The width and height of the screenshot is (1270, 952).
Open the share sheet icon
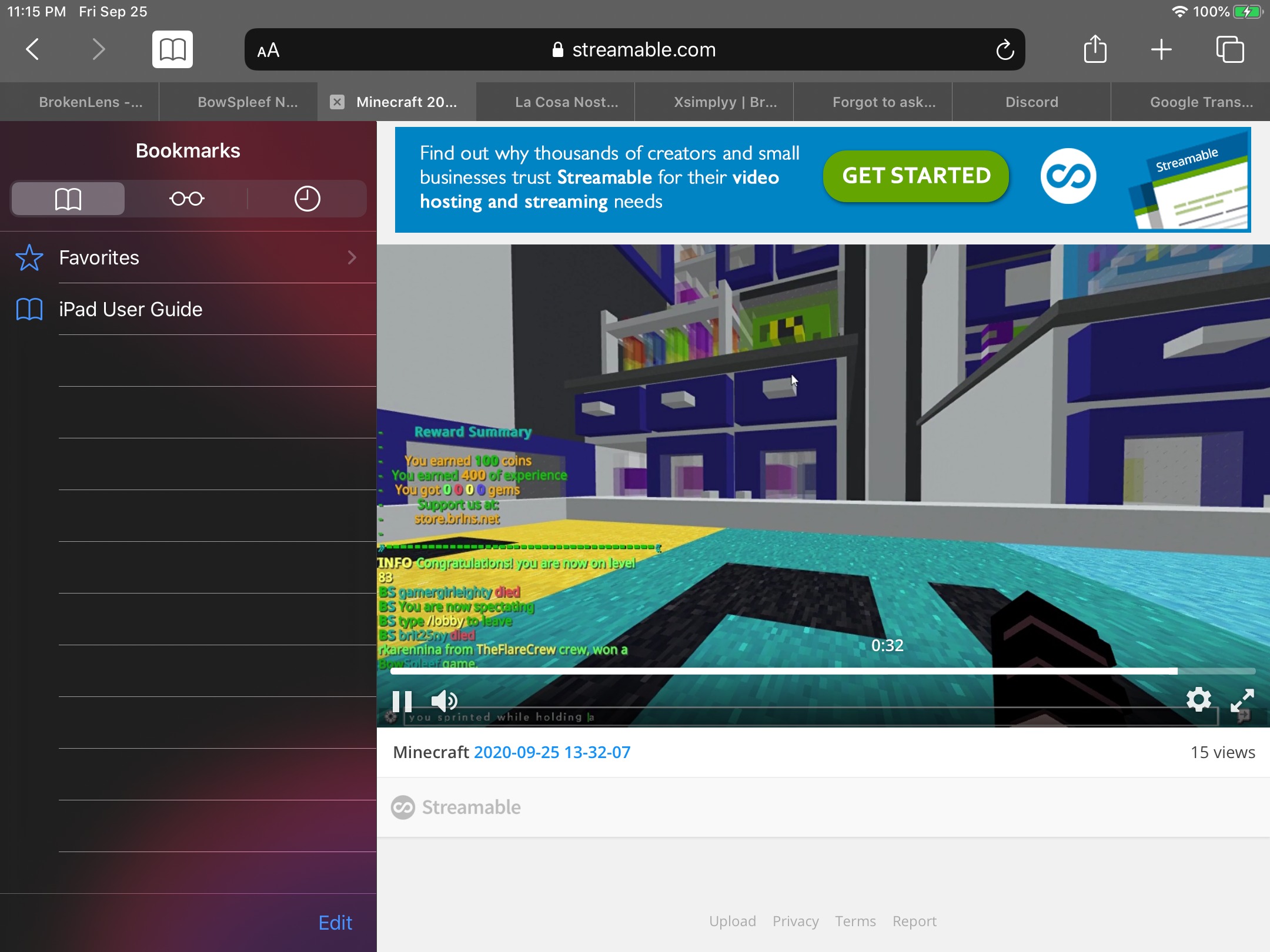click(1095, 49)
